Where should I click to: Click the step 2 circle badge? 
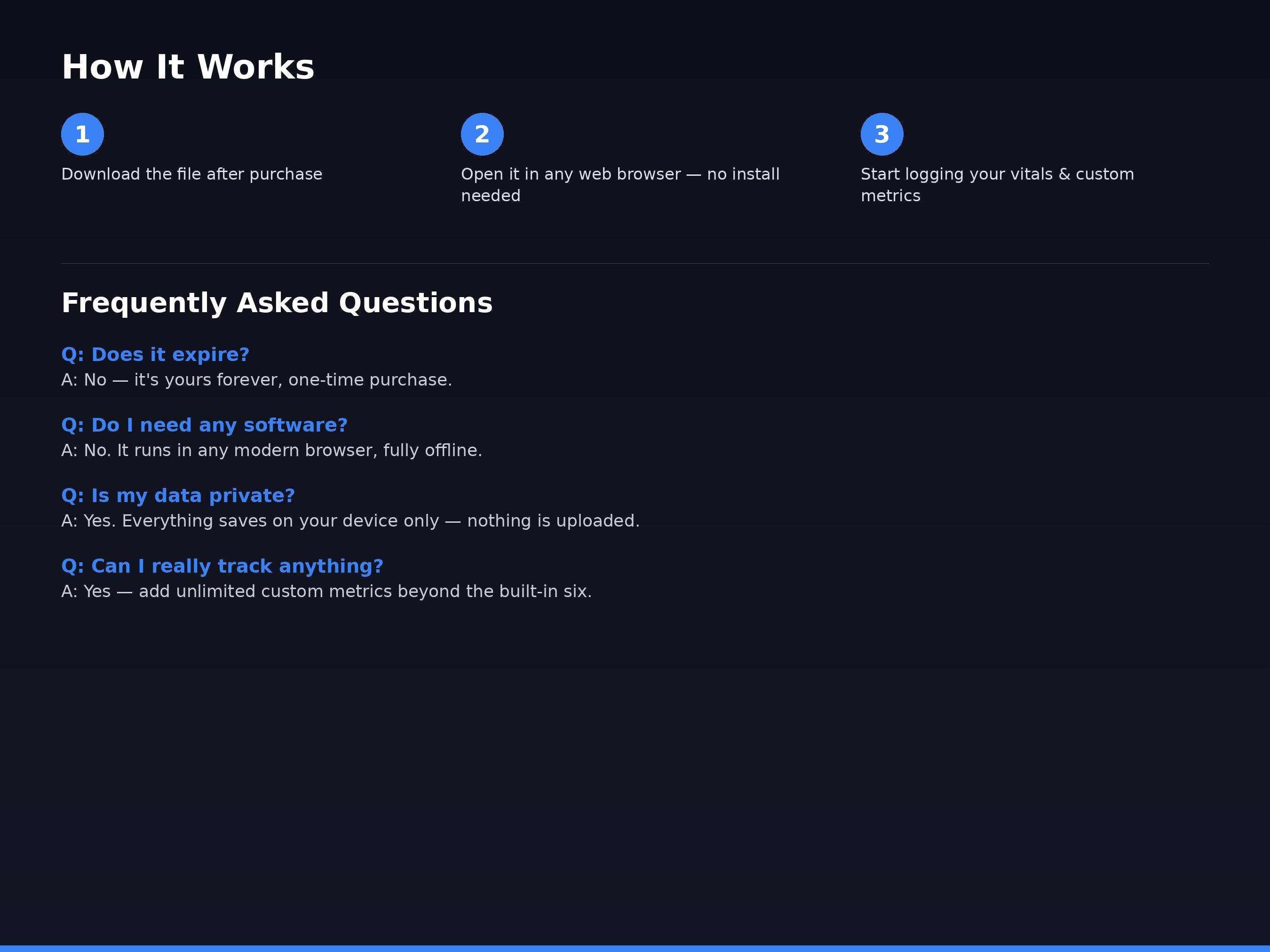(x=482, y=134)
